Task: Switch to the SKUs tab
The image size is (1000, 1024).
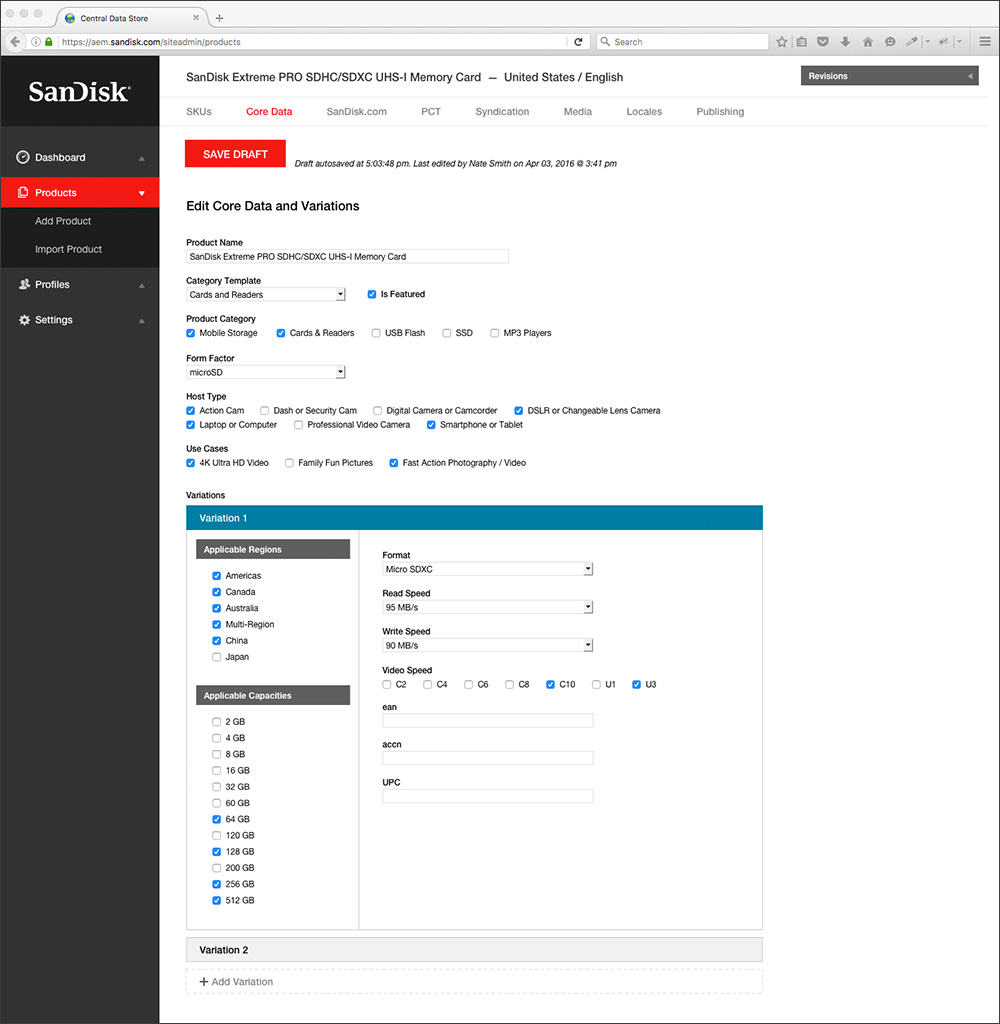Action: (x=199, y=112)
